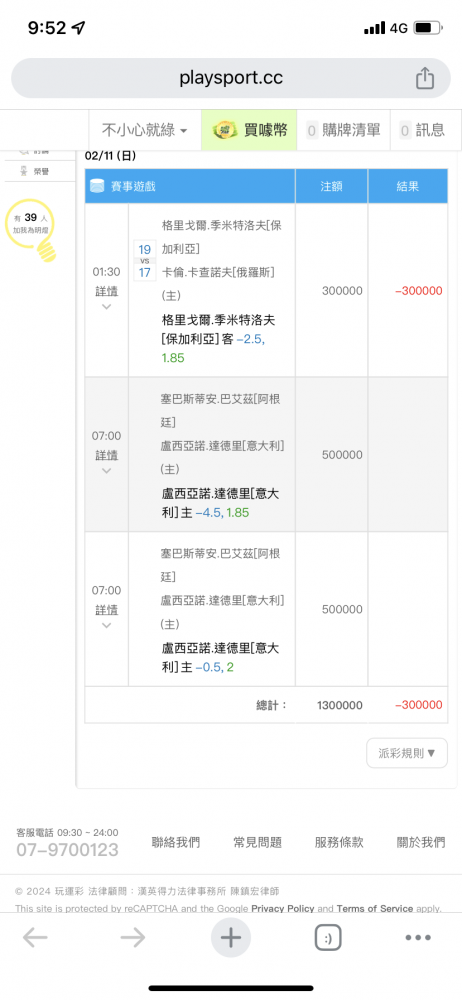Click the database icon beside 賽事遊戲
This screenshot has width=462, height=1000.
point(96,186)
